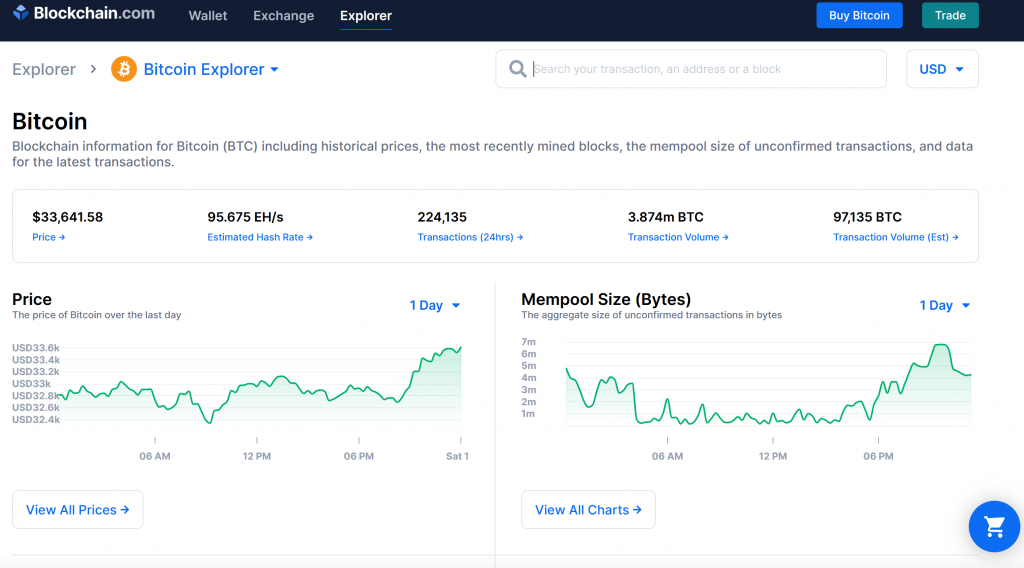Click the Trade button

click(950, 15)
